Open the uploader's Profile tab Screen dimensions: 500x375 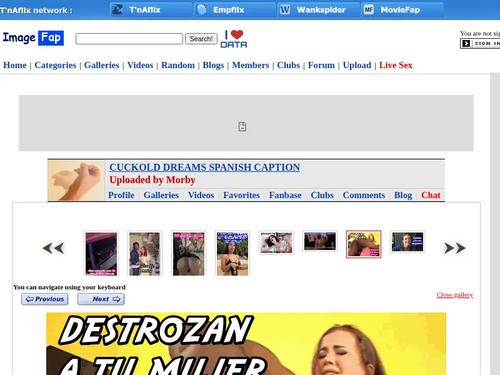click(121, 195)
